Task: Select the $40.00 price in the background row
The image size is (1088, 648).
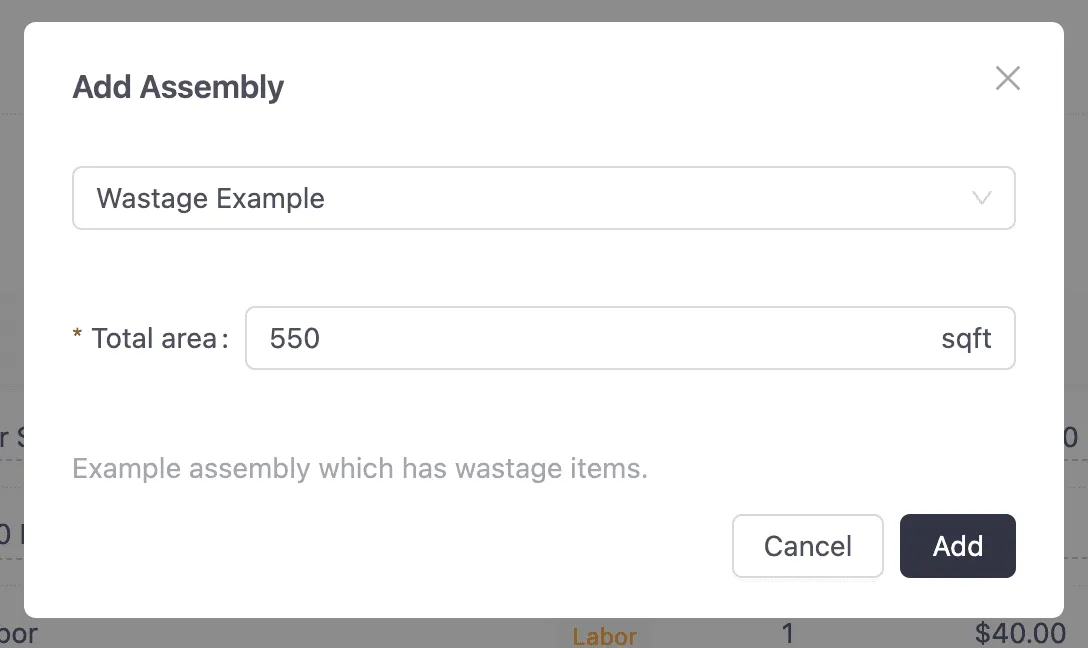Action: click(1022, 634)
